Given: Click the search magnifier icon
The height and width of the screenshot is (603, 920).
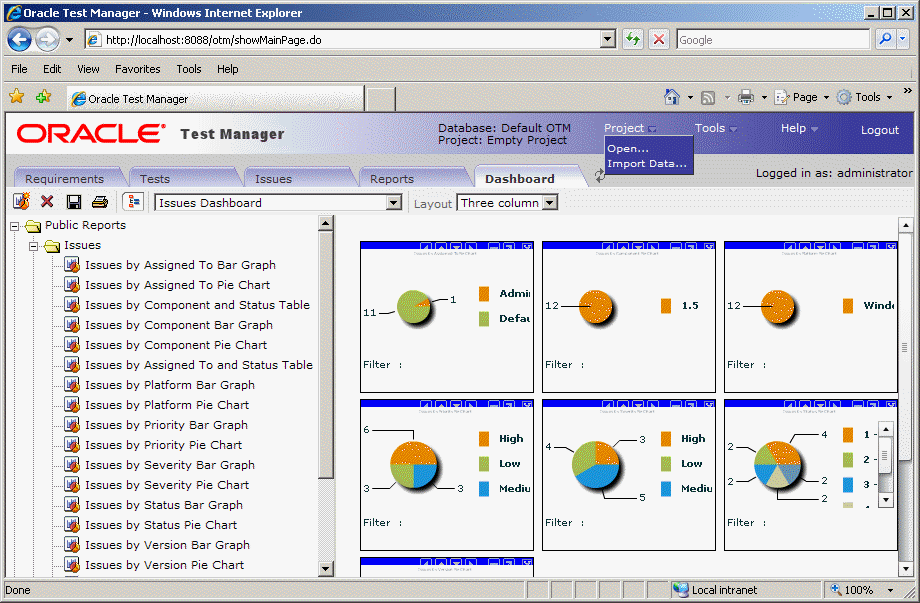Looking at the screenshot, I should point(885,39).
